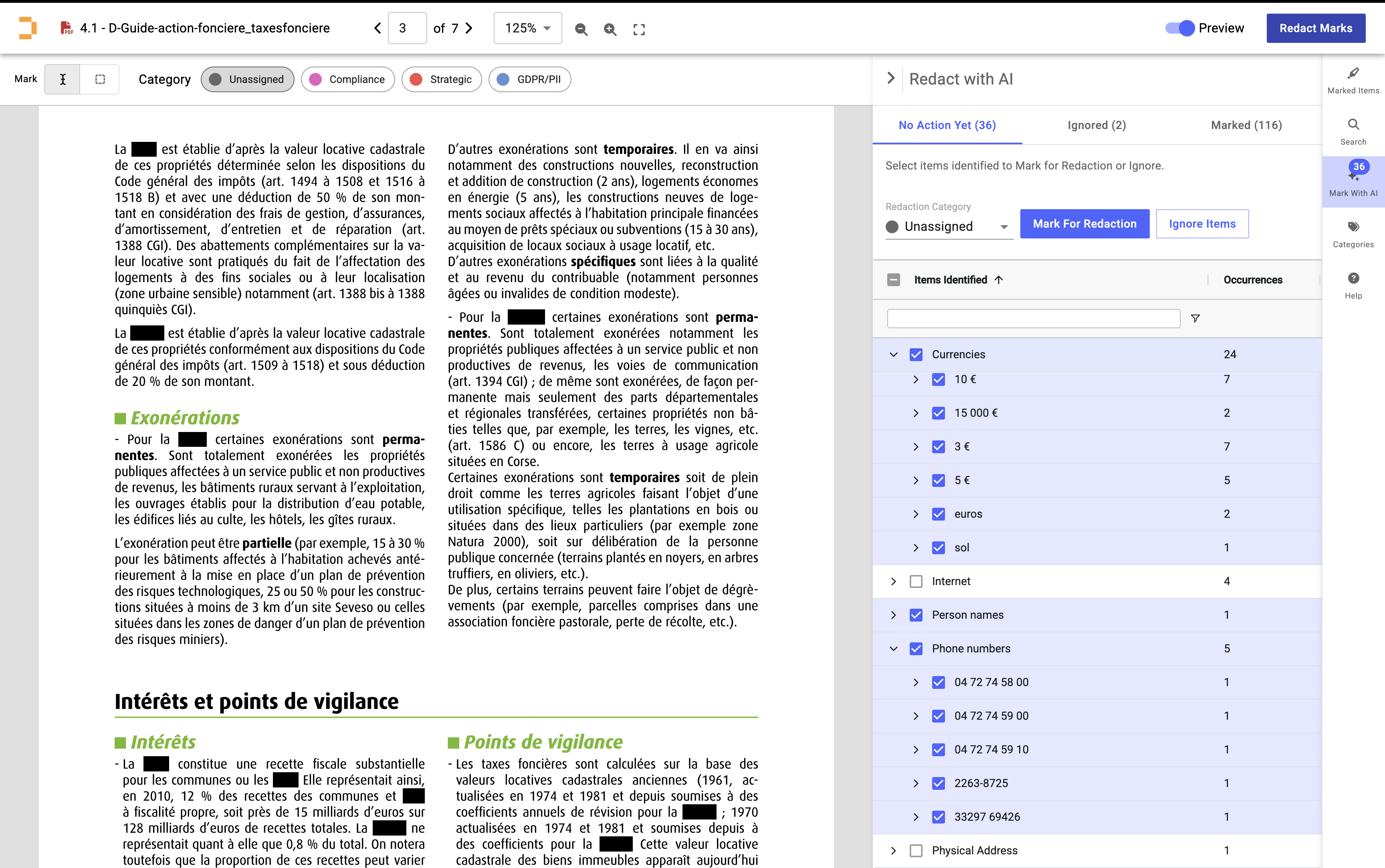Open the Redaction Category dropdown

click(948, 226)
